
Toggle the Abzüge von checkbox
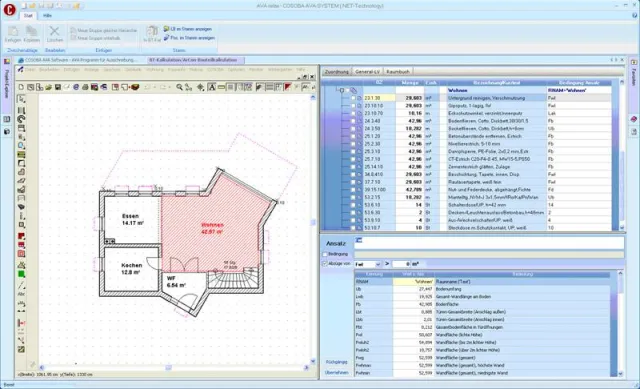click(x=325, y=264)
